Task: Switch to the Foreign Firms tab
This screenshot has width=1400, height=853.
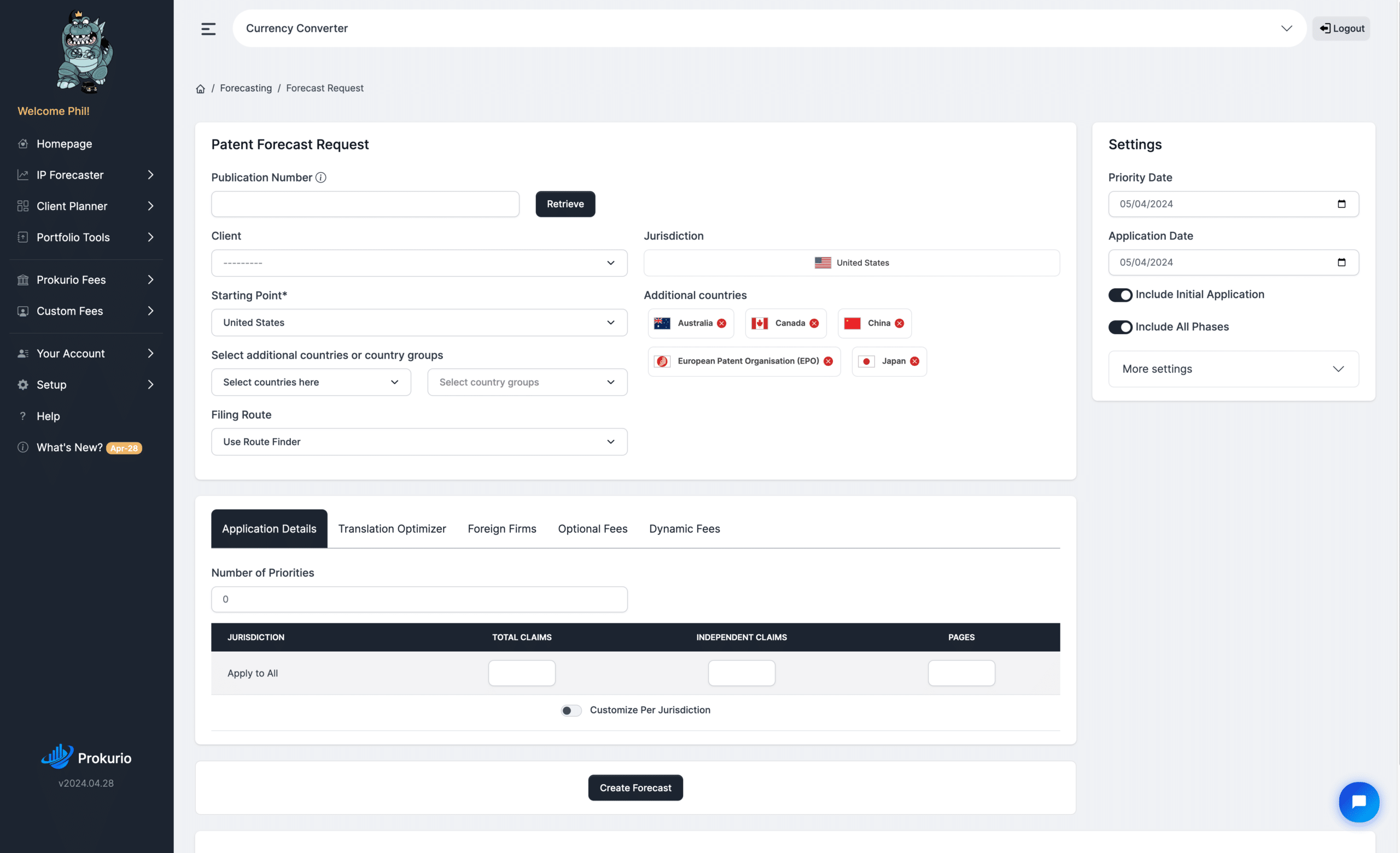Action: coord(502,529)
